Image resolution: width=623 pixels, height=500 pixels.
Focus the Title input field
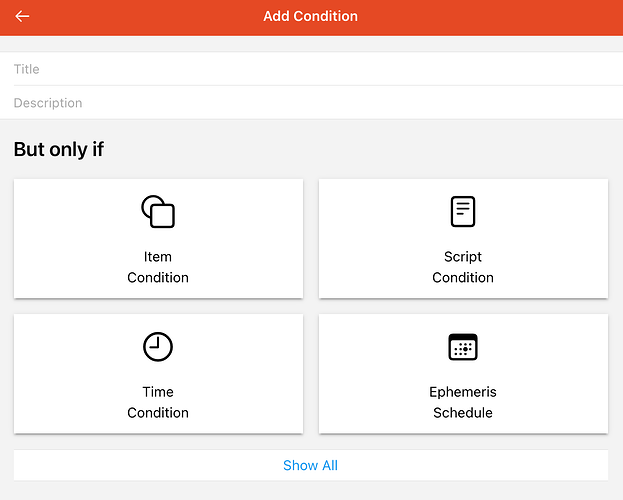[311, 69]
